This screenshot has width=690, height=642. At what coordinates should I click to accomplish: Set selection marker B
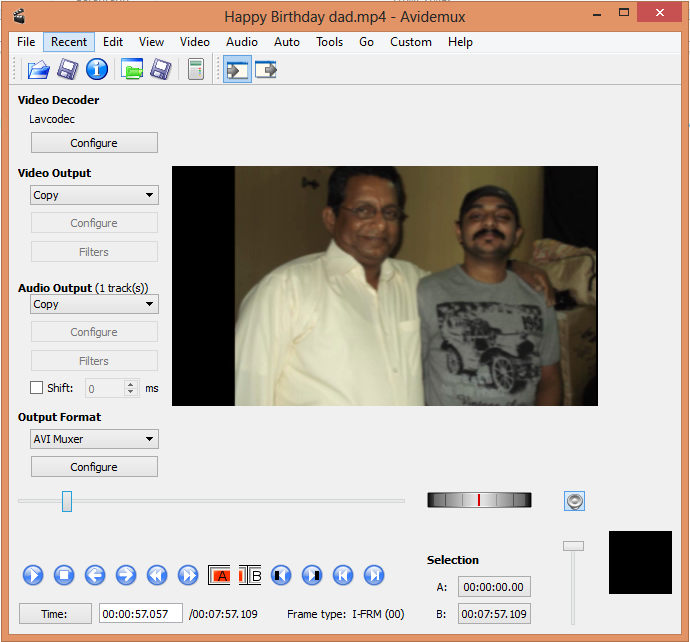pos(250,575)
